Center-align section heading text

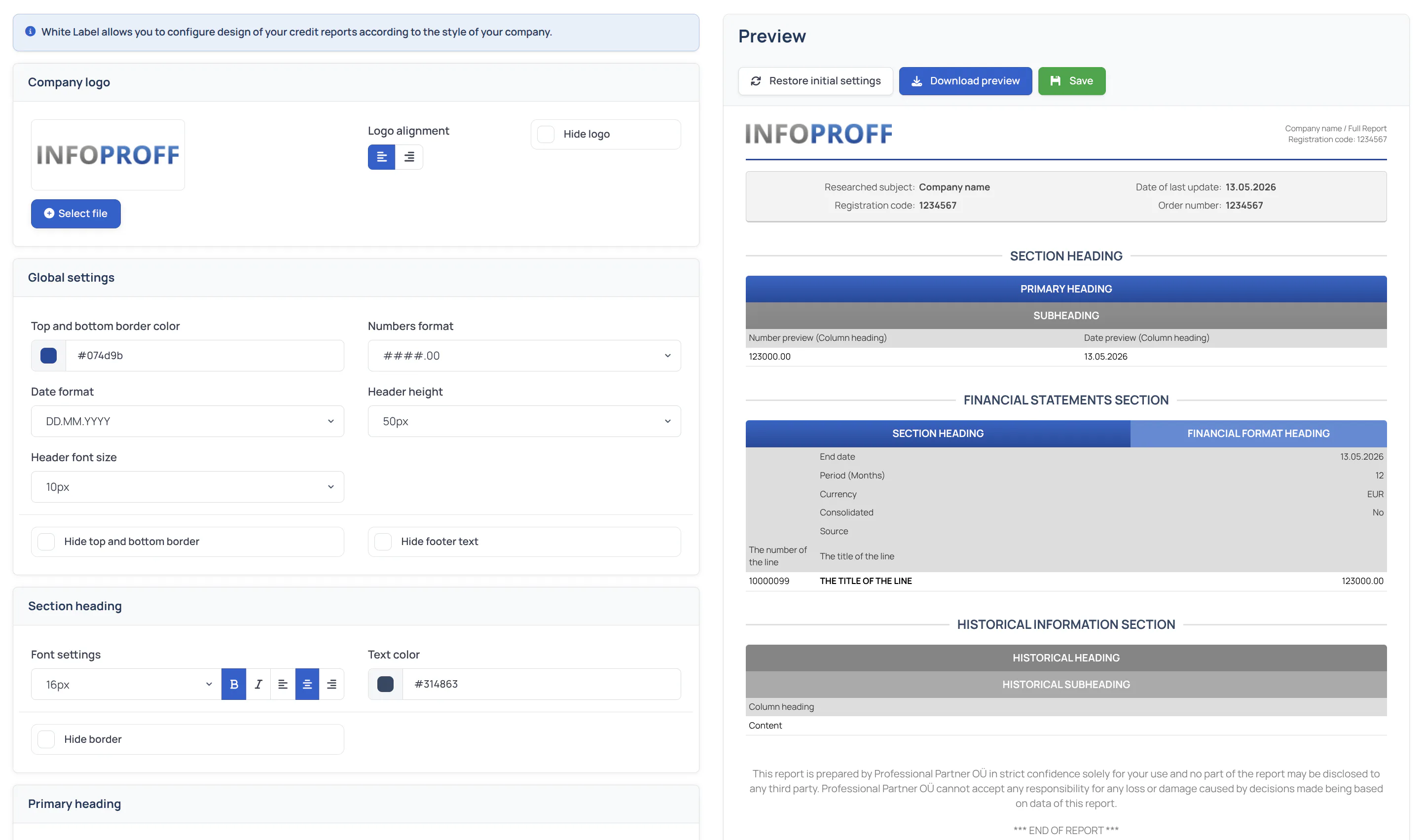pyautogui.click(x=307, y=684)
